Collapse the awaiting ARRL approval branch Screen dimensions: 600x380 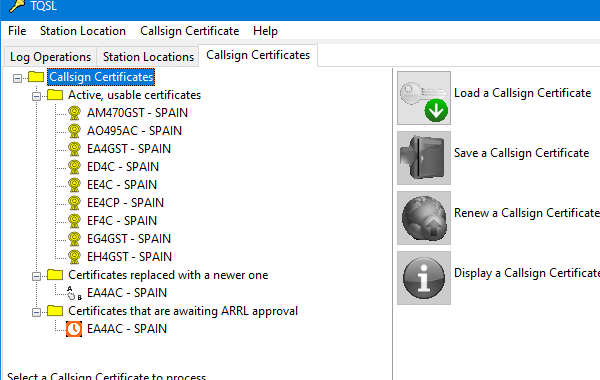point(36,312)
